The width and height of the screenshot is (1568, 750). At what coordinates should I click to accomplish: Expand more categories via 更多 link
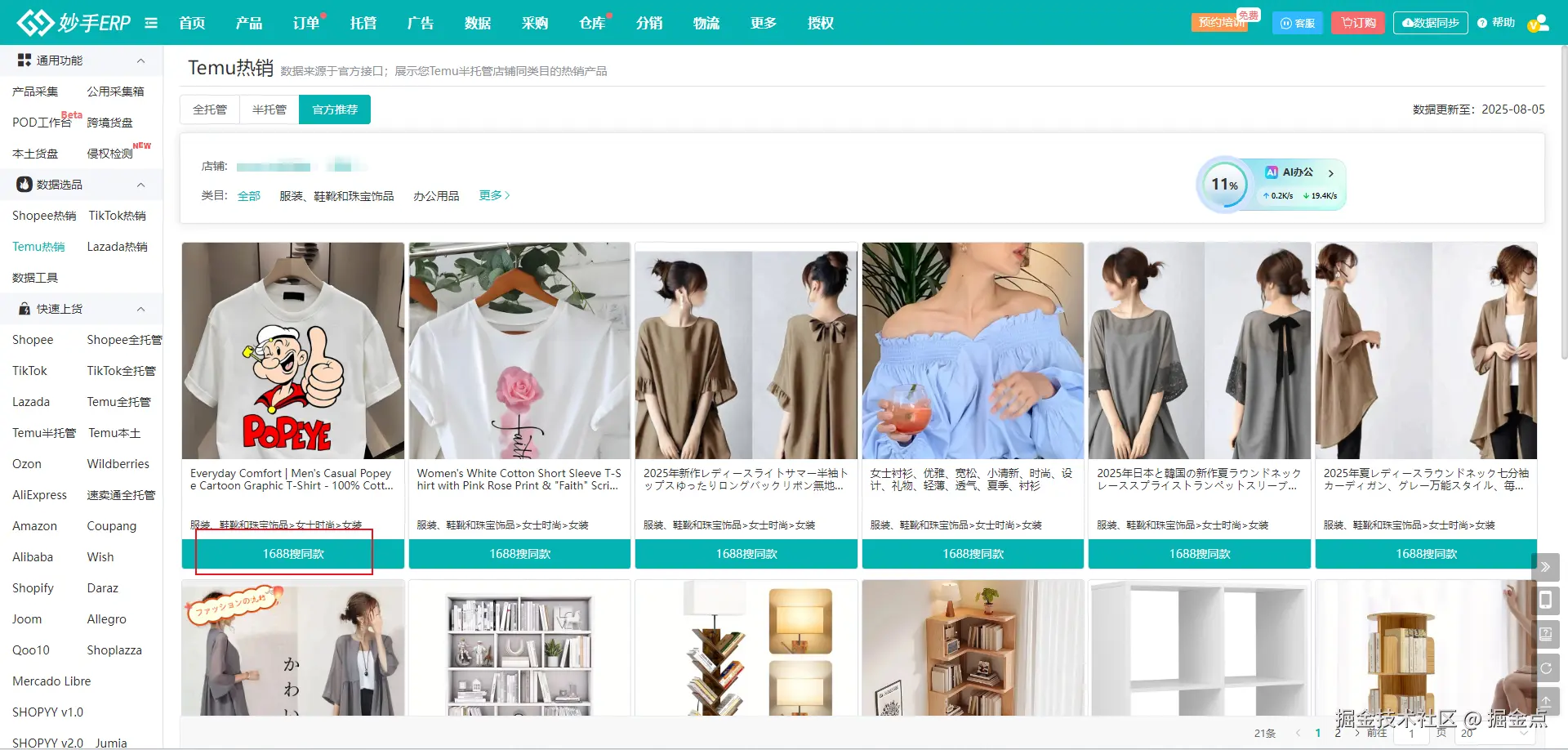coord(494,195)
